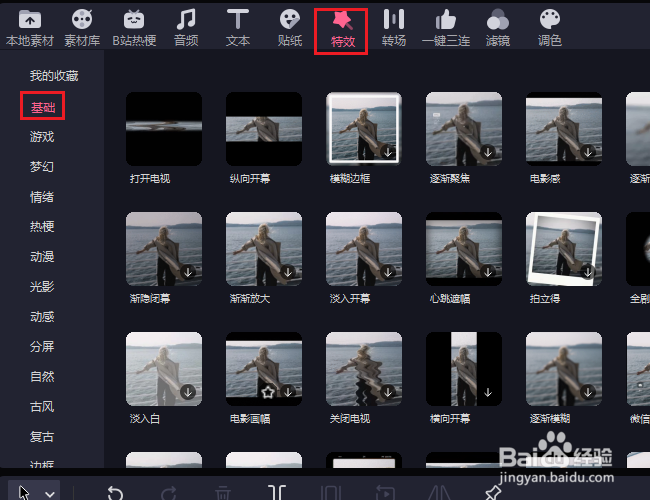This screenshot has height=500, width=650.
Task: Open the 素材库 material library tab
Action: click(x=82, y=28)
